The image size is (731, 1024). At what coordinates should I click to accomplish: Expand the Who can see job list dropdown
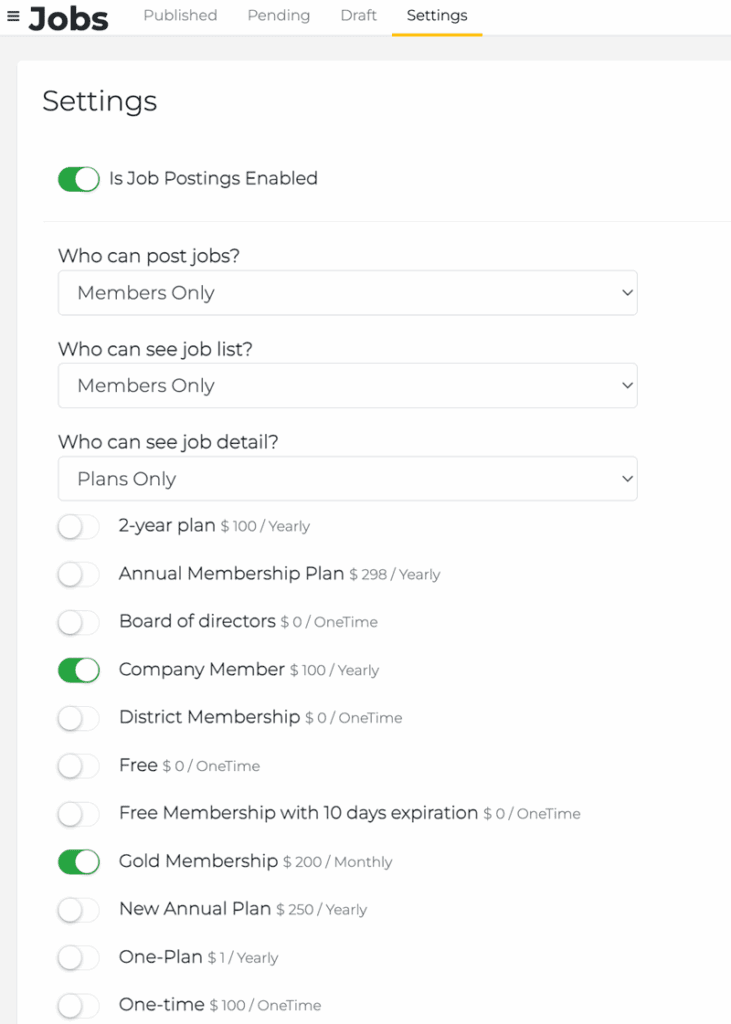coord(347,386)
